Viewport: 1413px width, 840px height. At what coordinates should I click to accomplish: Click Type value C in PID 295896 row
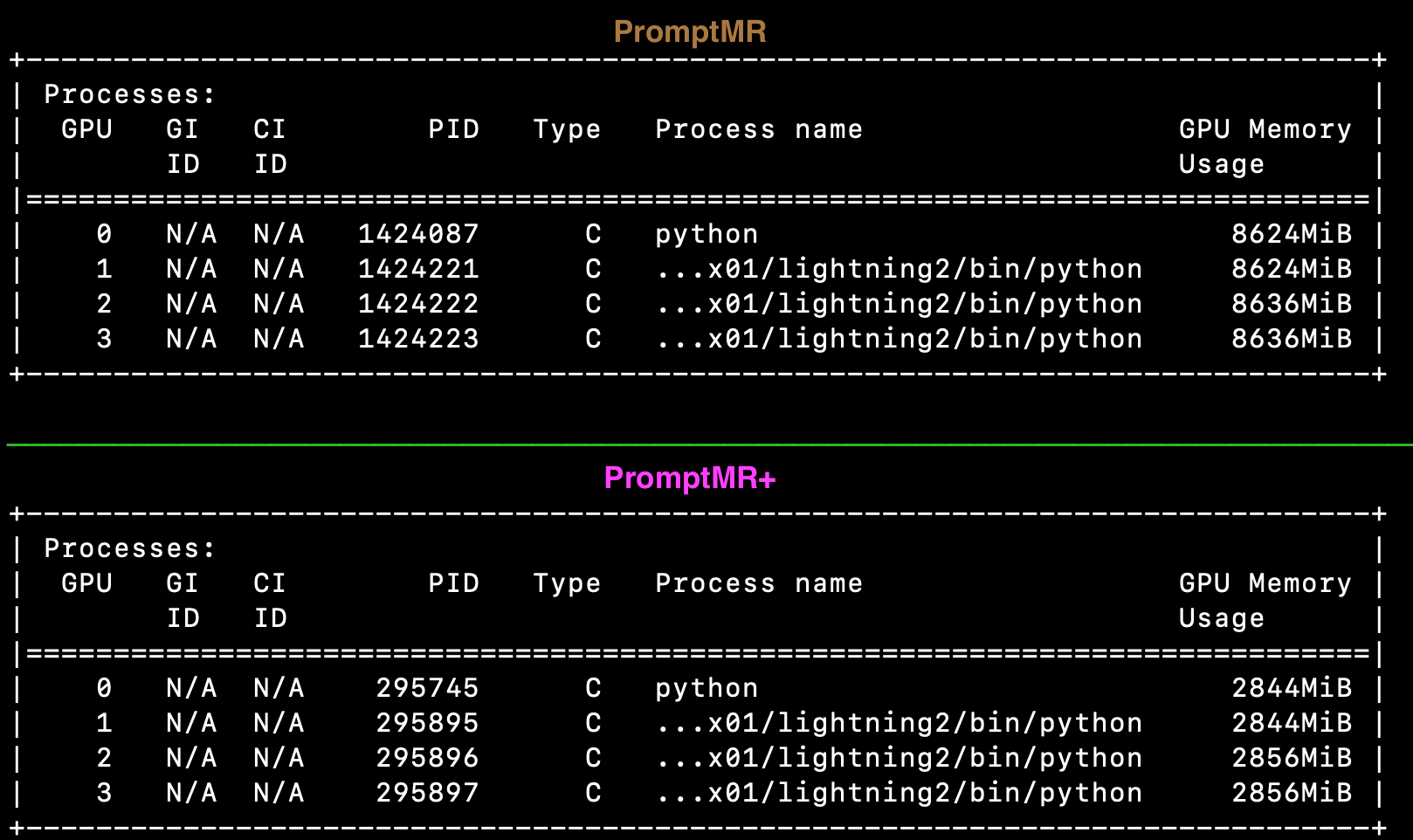click(593, 758)
